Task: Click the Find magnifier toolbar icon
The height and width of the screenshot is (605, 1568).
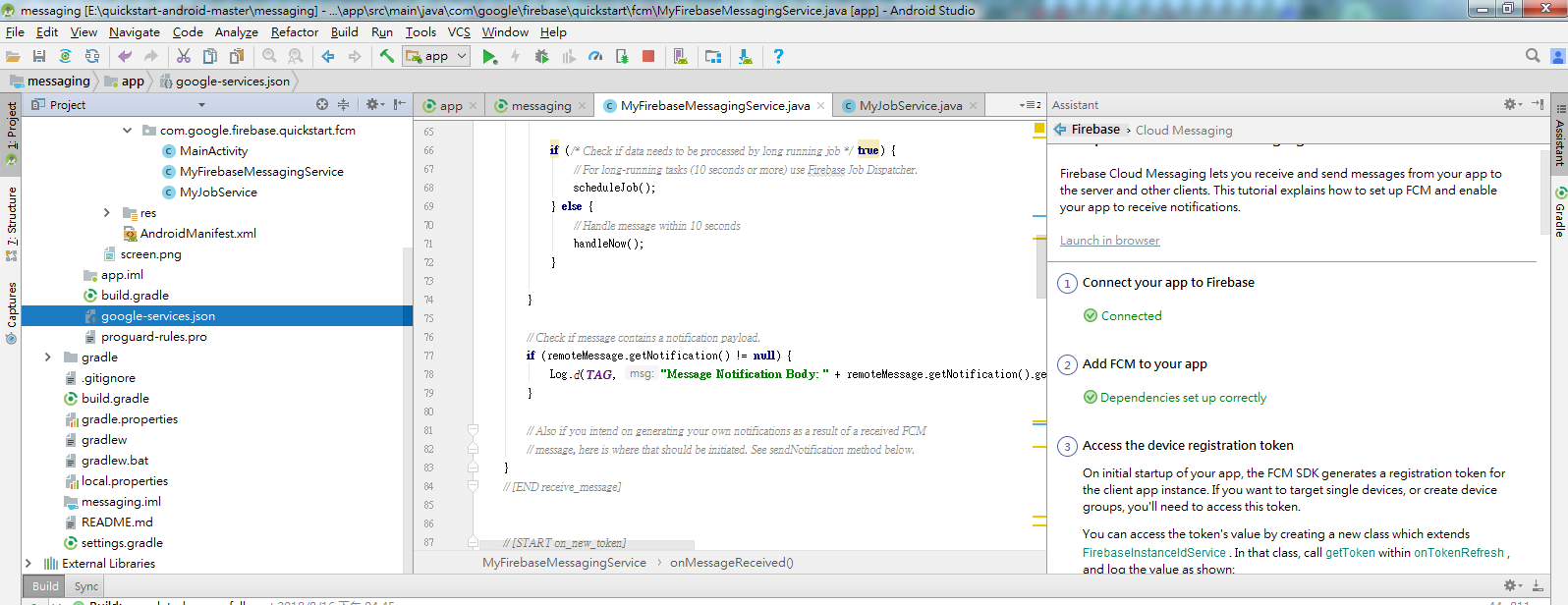Action: [x=269, y=57]
